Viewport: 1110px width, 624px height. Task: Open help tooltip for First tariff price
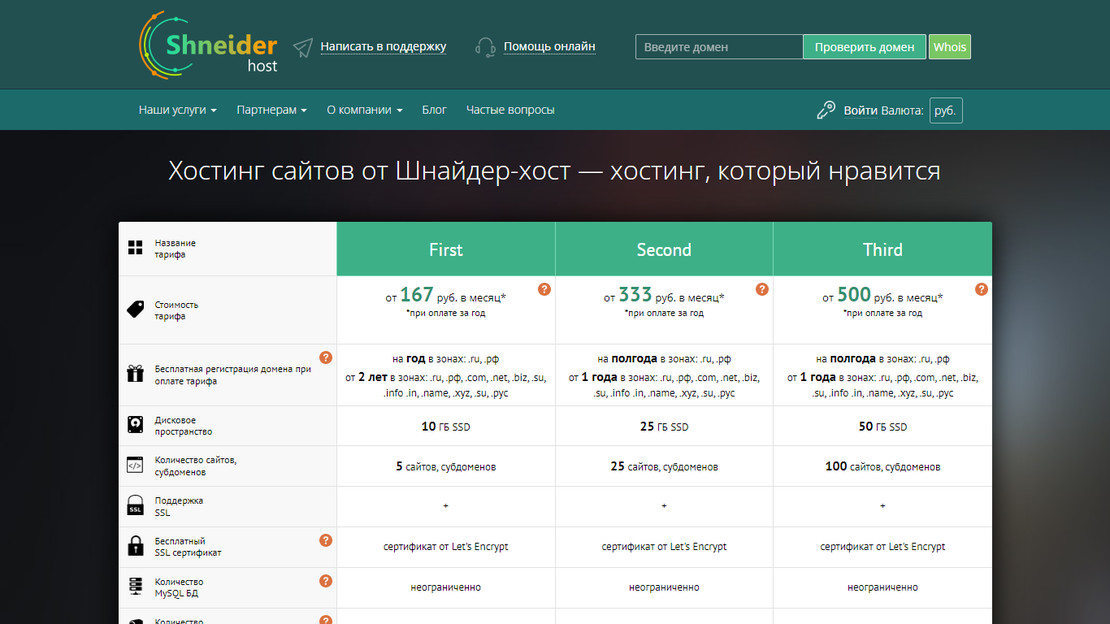click(x=544, y=289)
